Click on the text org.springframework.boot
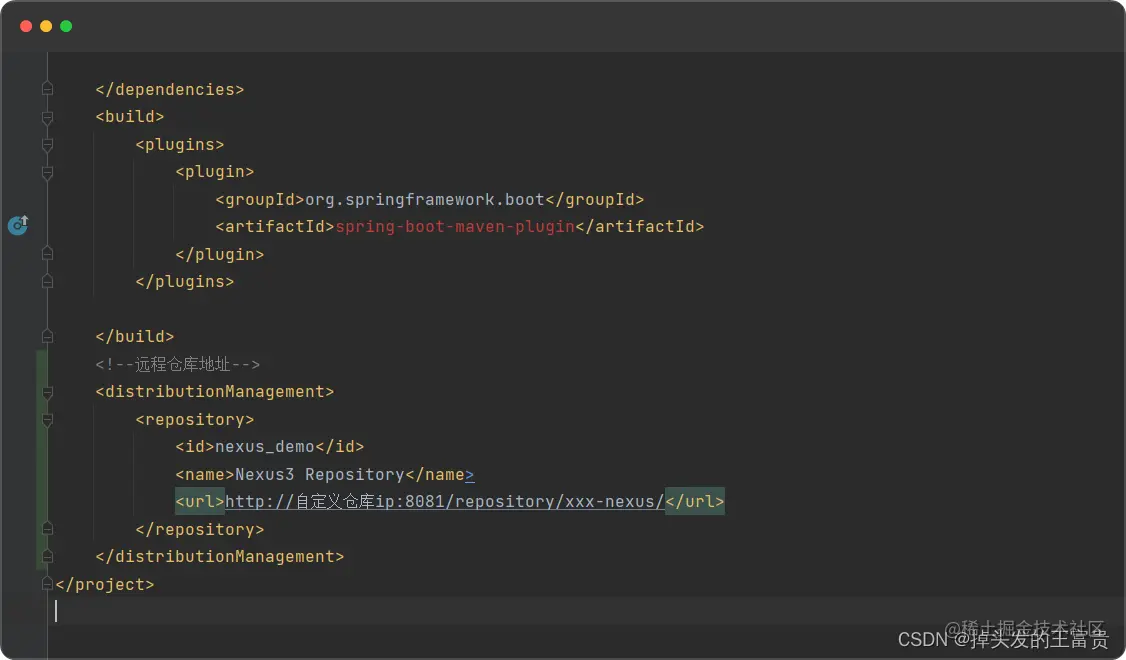 pos(425,199)
